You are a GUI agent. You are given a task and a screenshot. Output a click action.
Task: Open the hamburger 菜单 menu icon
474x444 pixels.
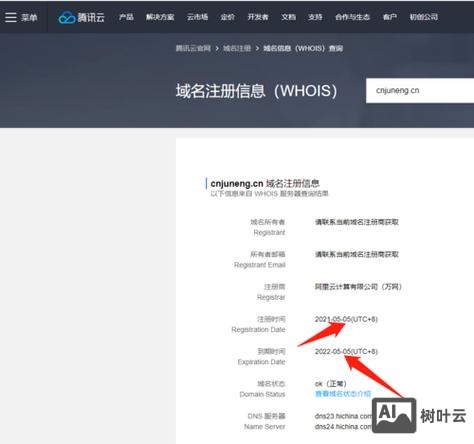point(11,17)
